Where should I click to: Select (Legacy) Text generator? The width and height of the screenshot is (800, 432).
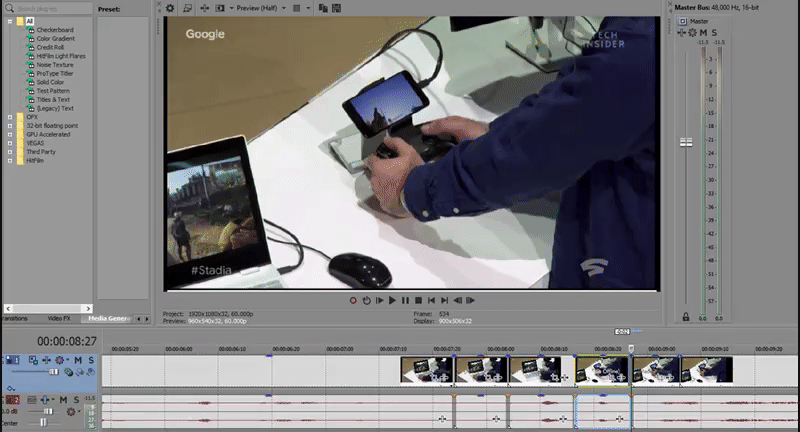coord(55,108)
